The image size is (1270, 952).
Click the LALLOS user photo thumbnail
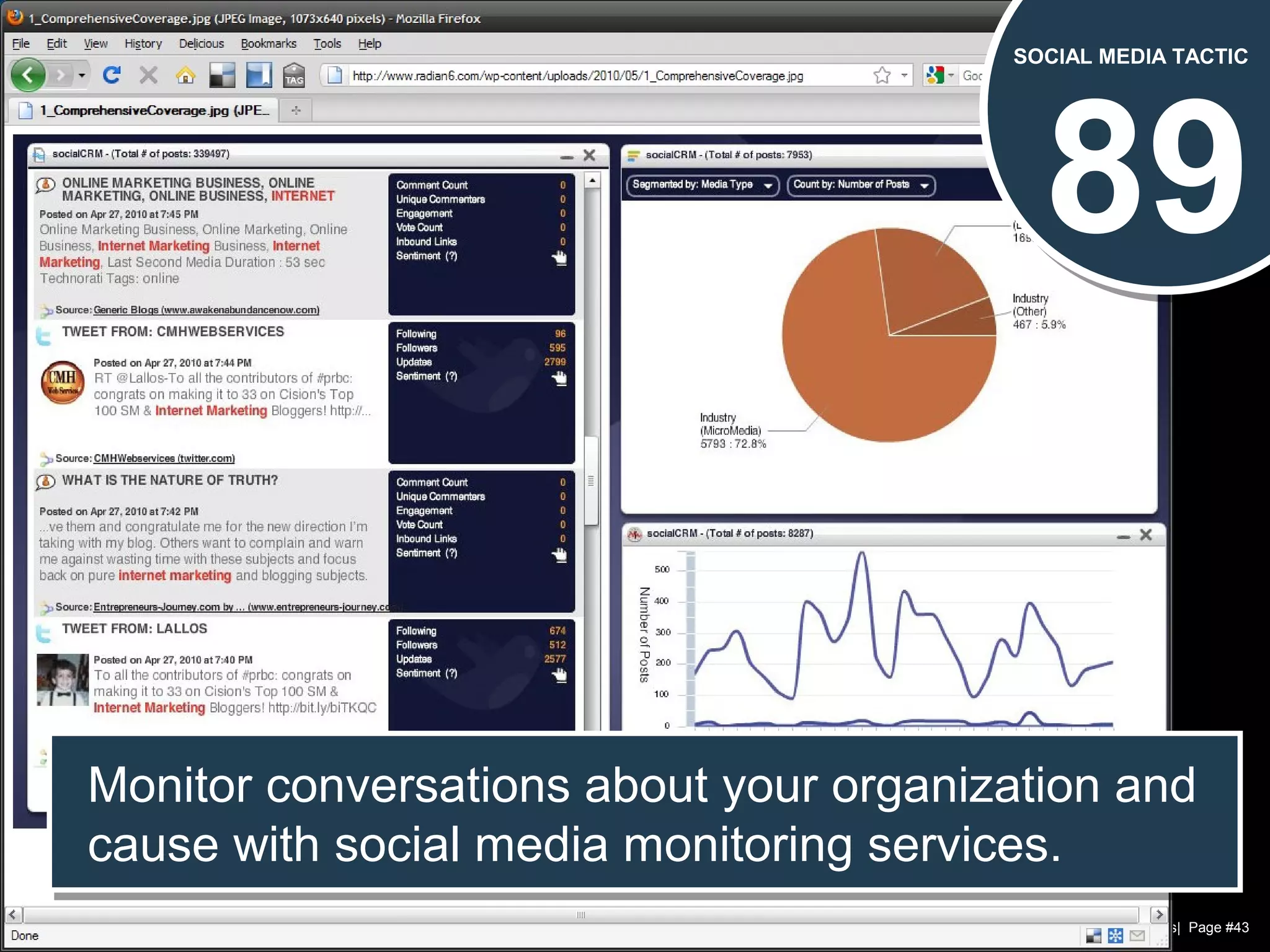pos(63,679)
